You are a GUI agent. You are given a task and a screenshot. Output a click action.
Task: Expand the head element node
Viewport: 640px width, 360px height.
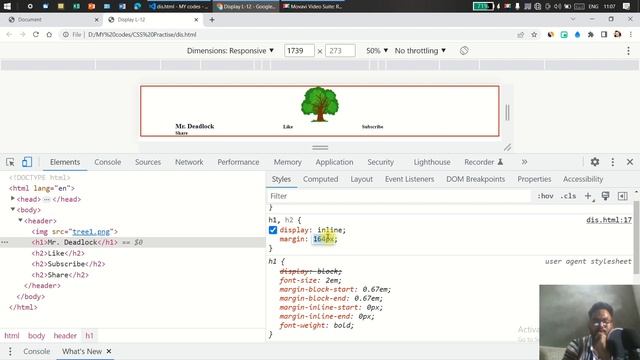coord(13,199)
